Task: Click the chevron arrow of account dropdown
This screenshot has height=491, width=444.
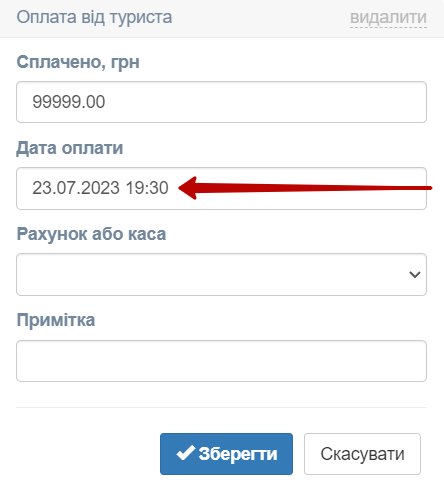Action: coord(415,275)
